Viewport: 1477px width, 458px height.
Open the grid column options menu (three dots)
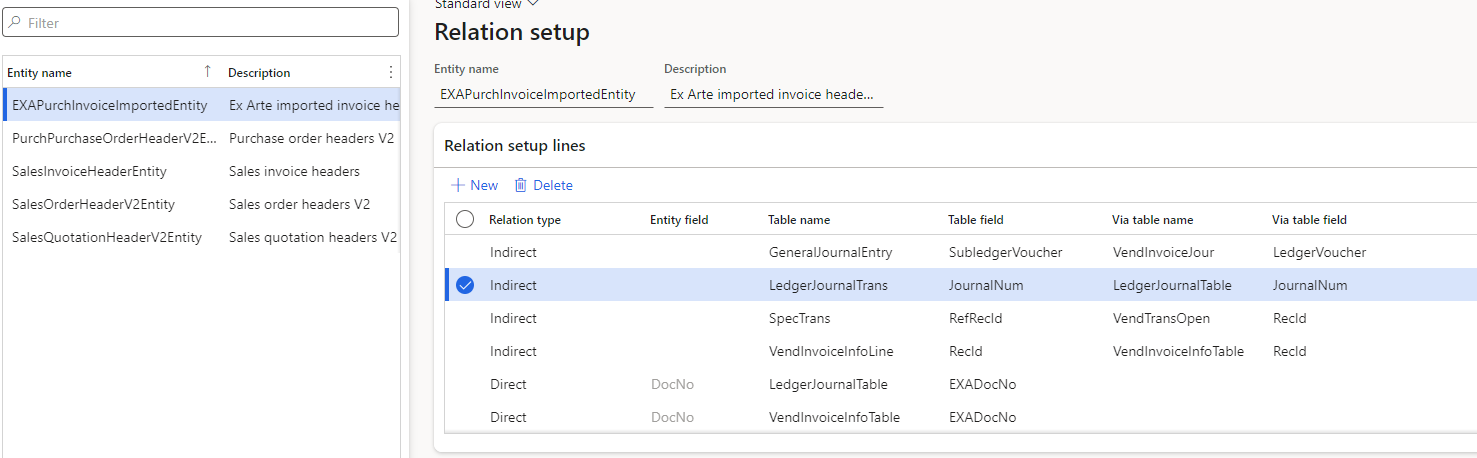point(390,72)
